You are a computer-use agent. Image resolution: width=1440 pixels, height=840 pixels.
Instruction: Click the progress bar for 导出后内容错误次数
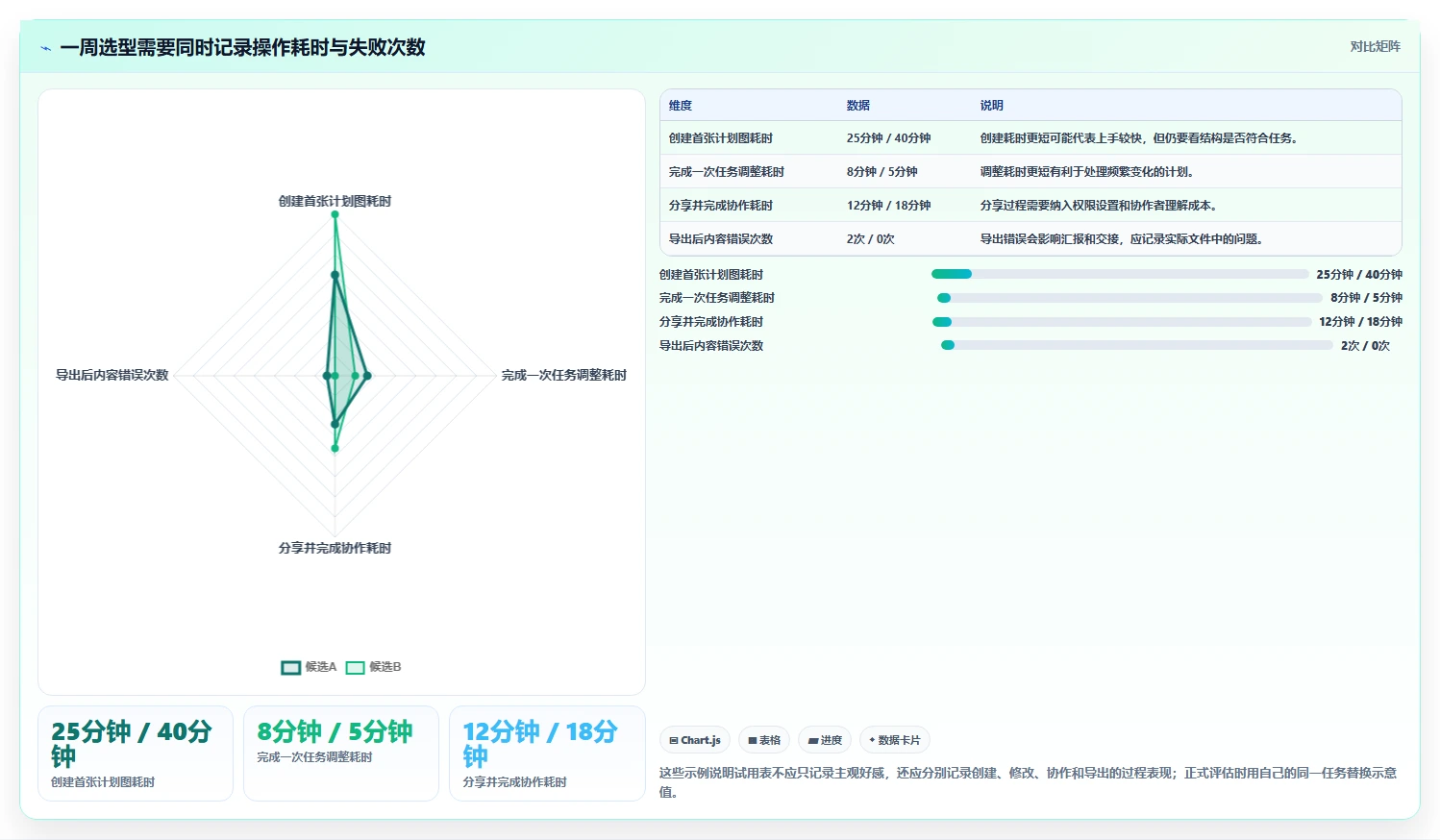tap(1137, 345)
